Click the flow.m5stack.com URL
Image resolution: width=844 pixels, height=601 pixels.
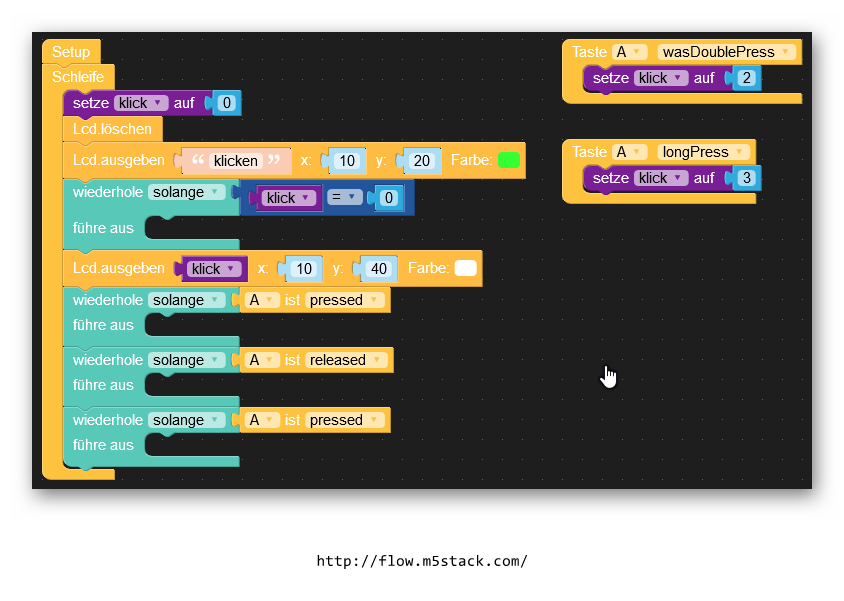(422, 561)
